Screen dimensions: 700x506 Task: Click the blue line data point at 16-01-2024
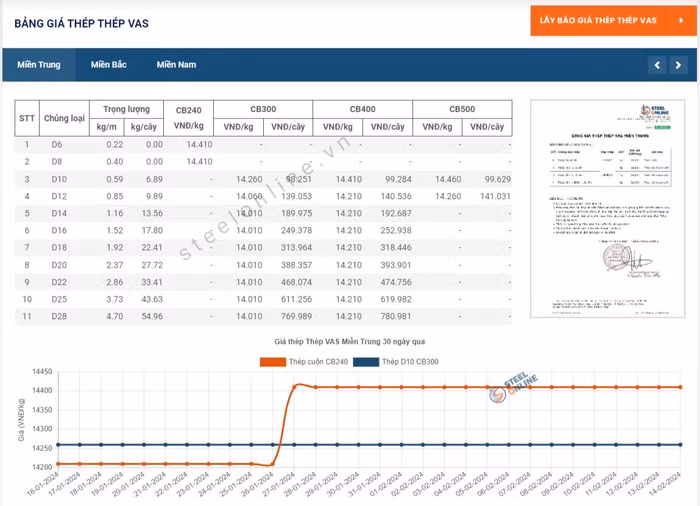coord(59,445)
